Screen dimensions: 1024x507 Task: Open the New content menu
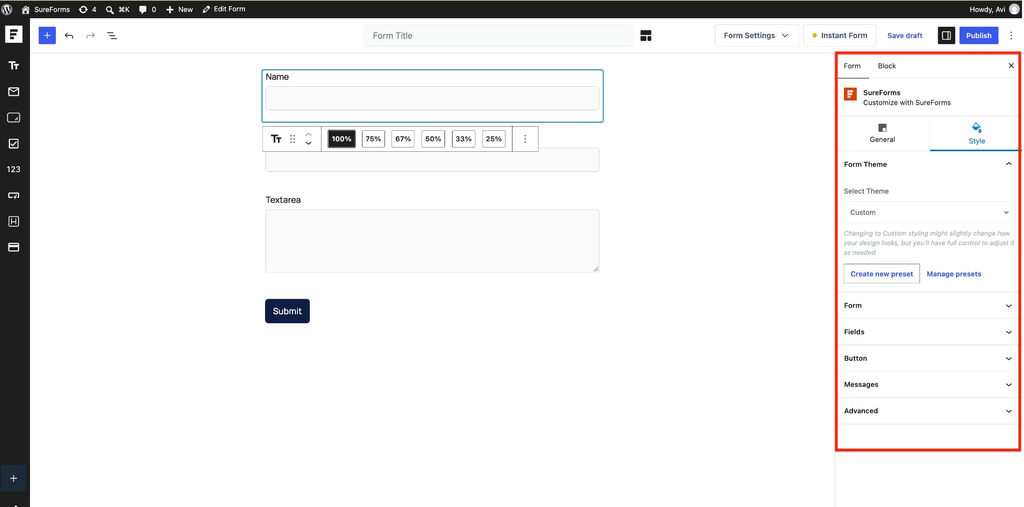coord(180,9)
